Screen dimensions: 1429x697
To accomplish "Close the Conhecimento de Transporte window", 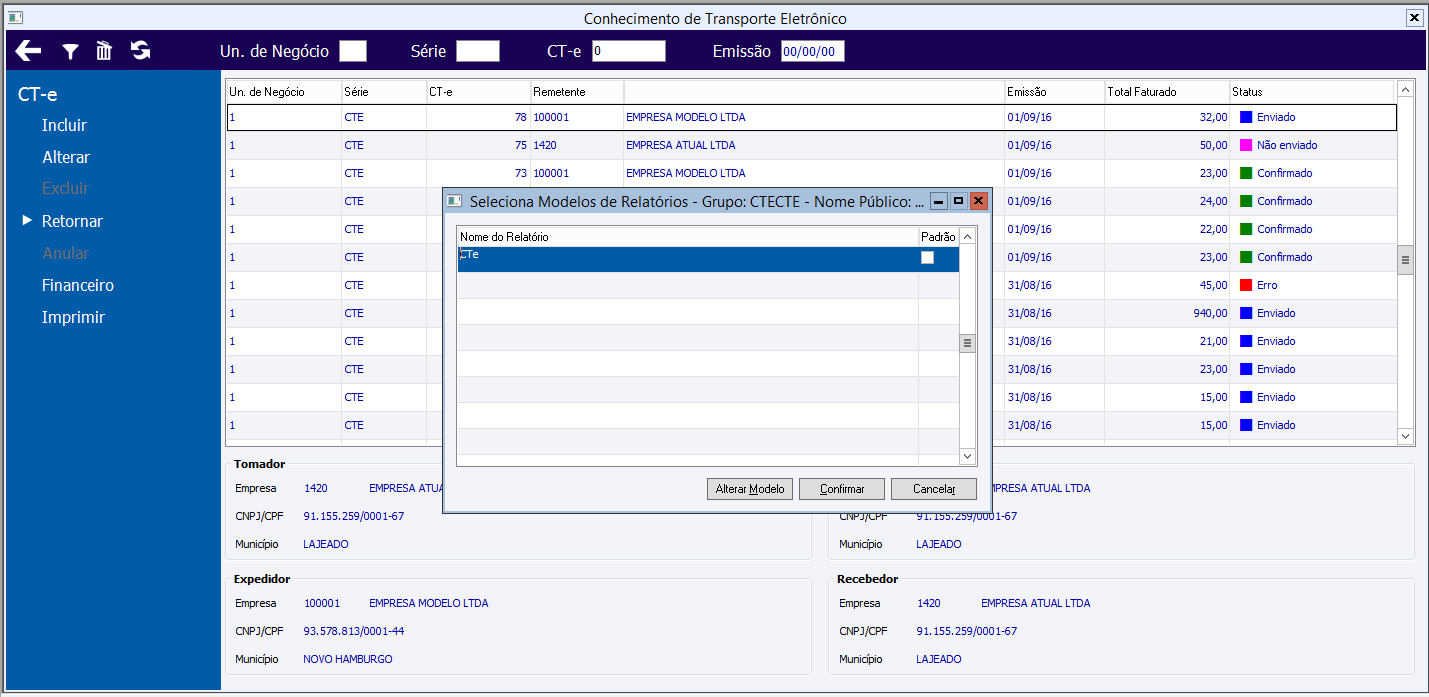I will pyautogui.click(x=1414, y=18).
